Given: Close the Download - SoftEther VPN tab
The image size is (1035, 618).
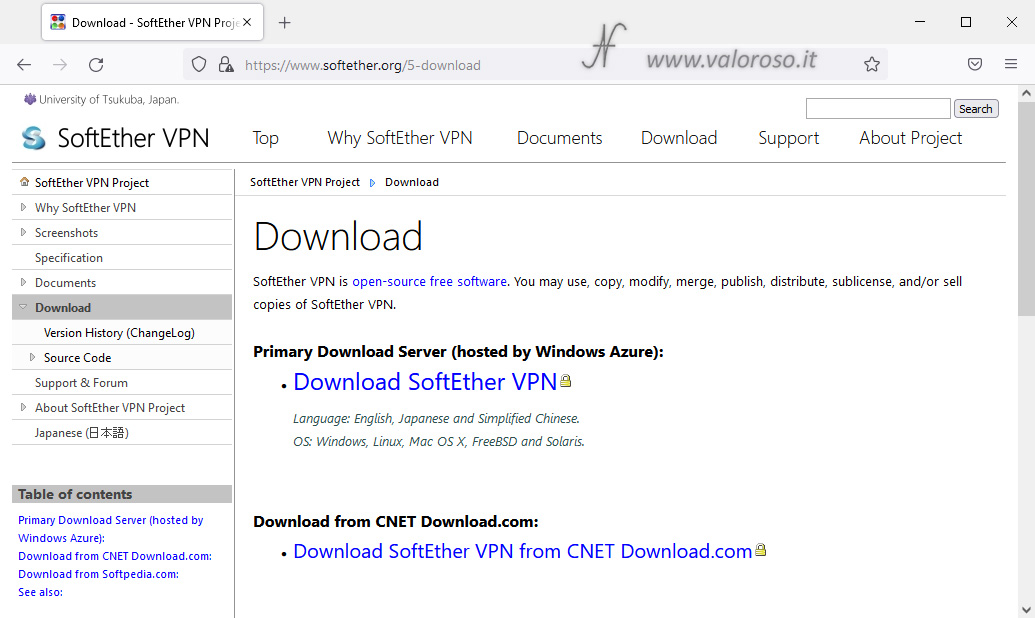Looking at the screenshot, I should (247, 22).
